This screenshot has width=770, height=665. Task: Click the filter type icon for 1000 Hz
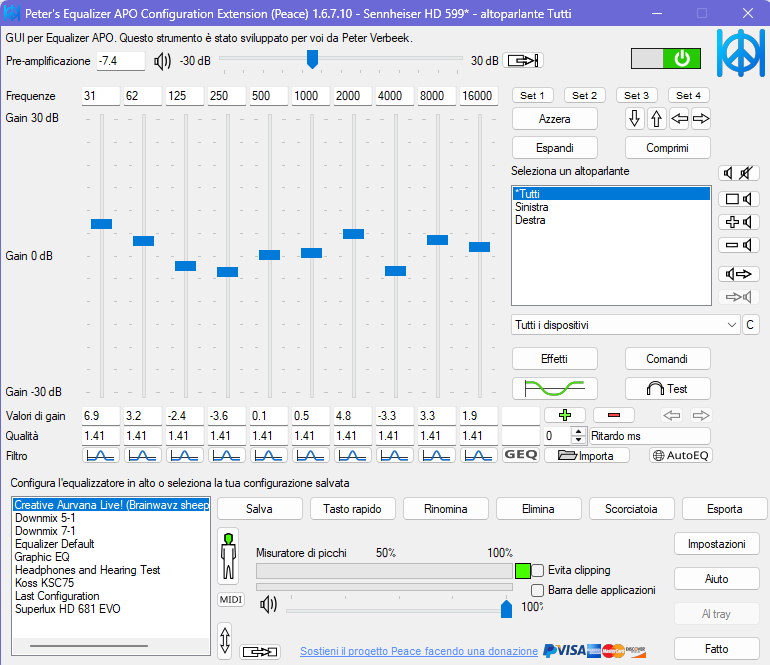[311, 456]
